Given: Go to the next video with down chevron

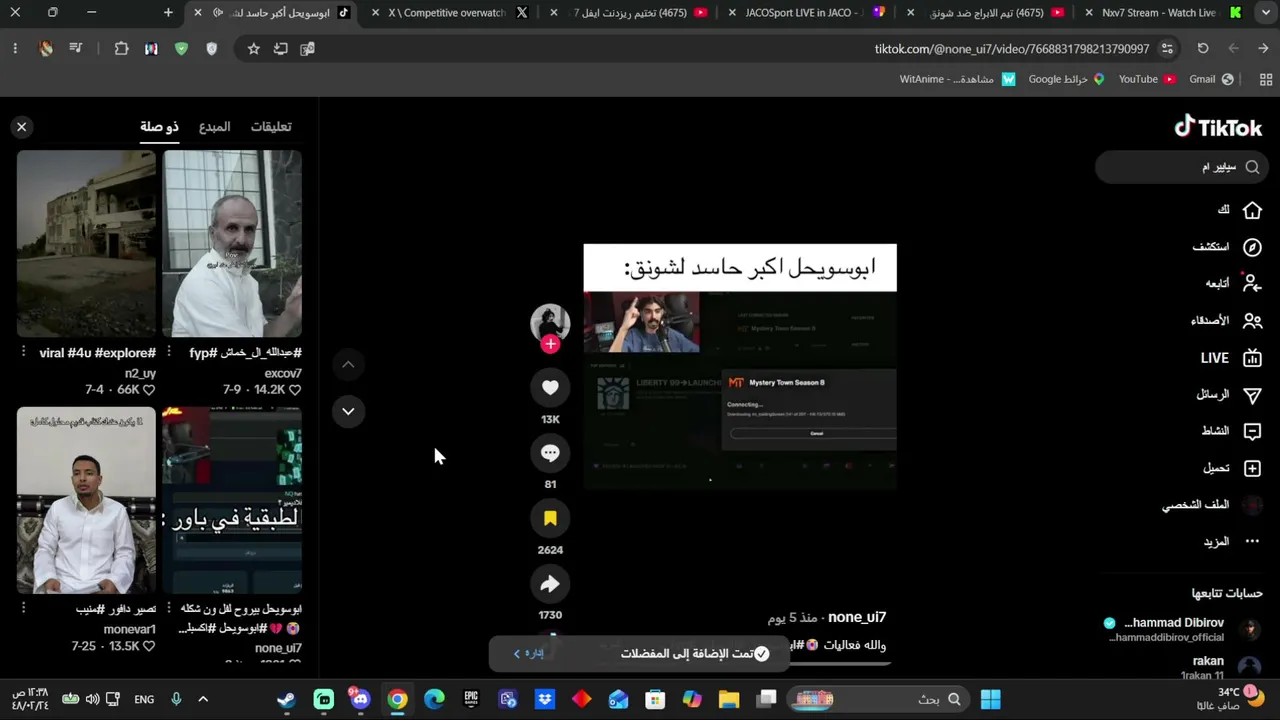Looking at the screenshot, I should coord(348,411).
